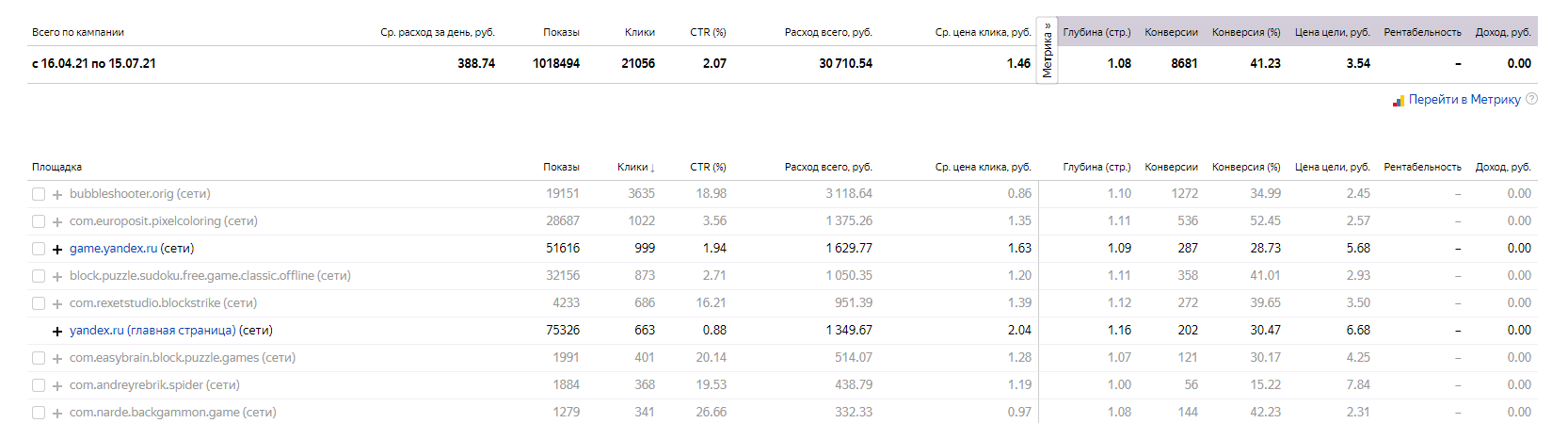
Task: Open the Перейти в Метрику link
Action: tap(1464, 99)
